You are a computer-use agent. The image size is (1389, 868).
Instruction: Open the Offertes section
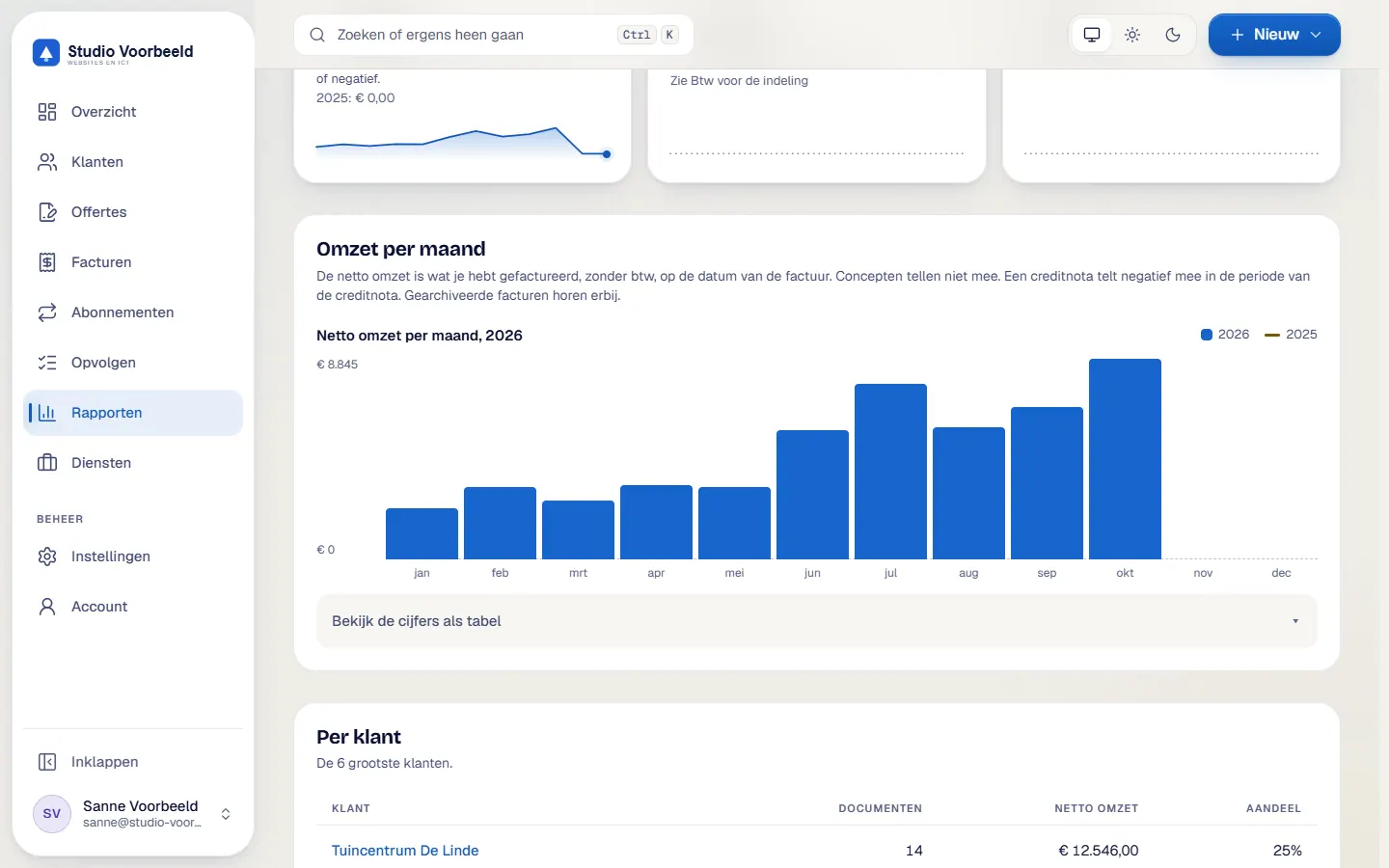tap(133, 212)
